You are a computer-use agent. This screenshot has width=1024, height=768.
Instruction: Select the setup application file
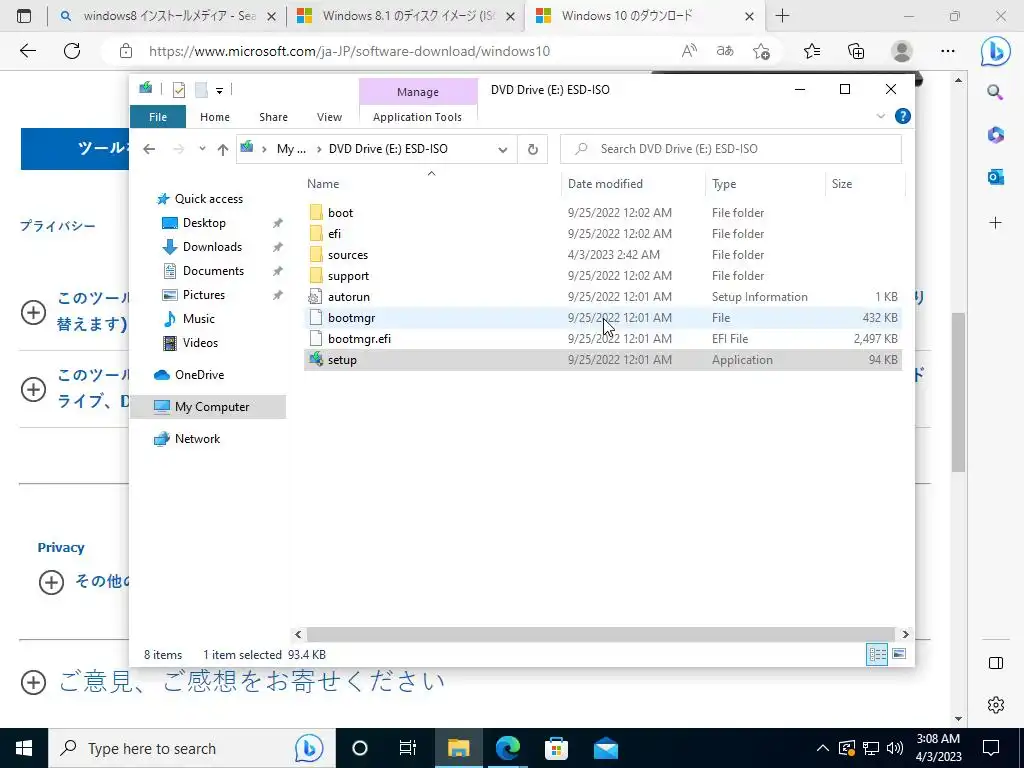coord(602,360)
